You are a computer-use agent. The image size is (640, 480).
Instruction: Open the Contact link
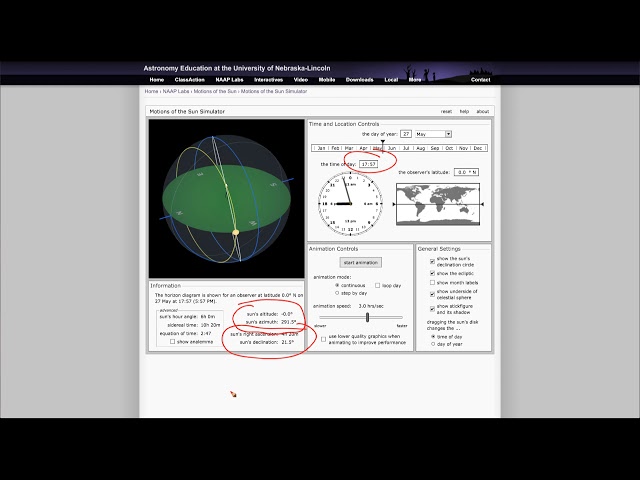(480, 80)
